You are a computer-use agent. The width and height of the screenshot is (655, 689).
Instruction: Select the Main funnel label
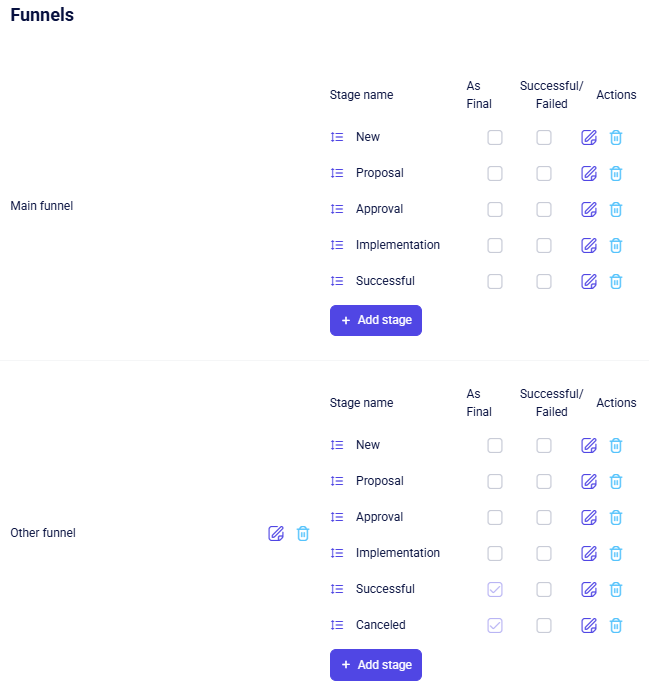coord(42,206)
